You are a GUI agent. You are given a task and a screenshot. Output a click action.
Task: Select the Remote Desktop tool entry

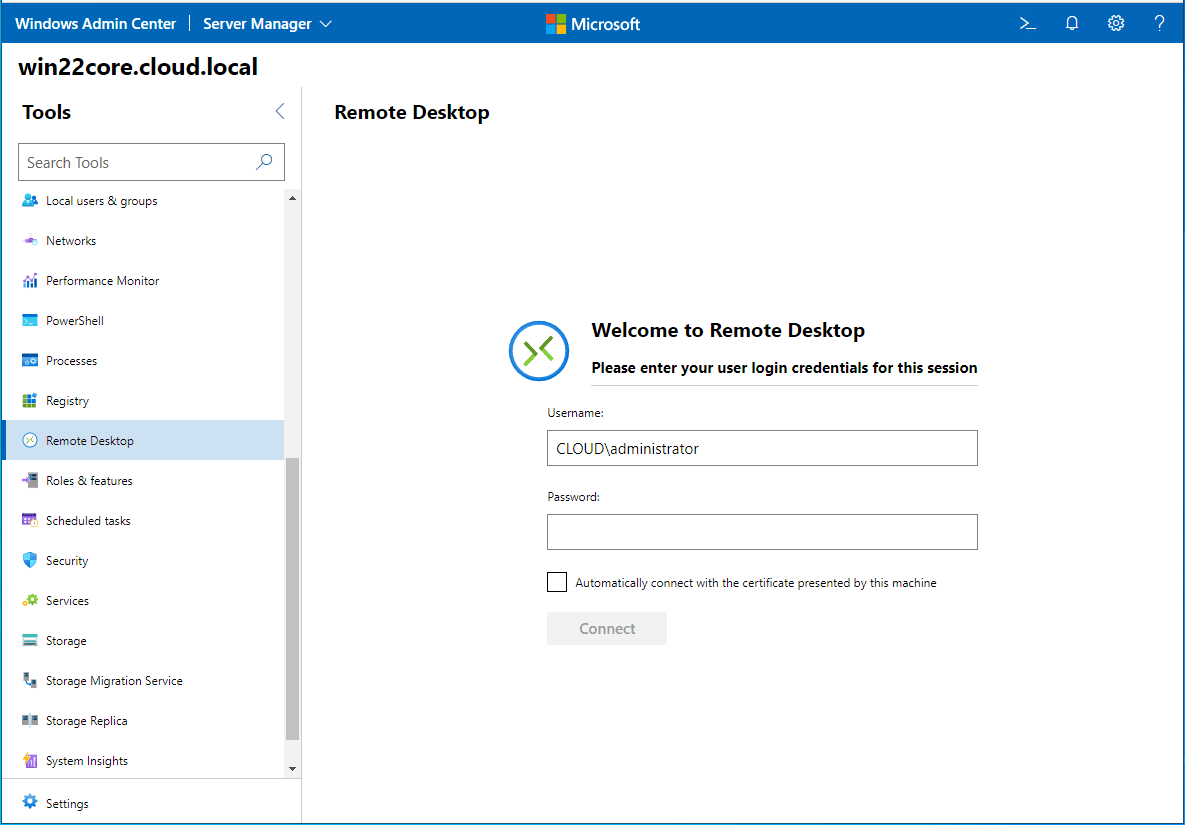pyautogui.click(x=89, y=440)
